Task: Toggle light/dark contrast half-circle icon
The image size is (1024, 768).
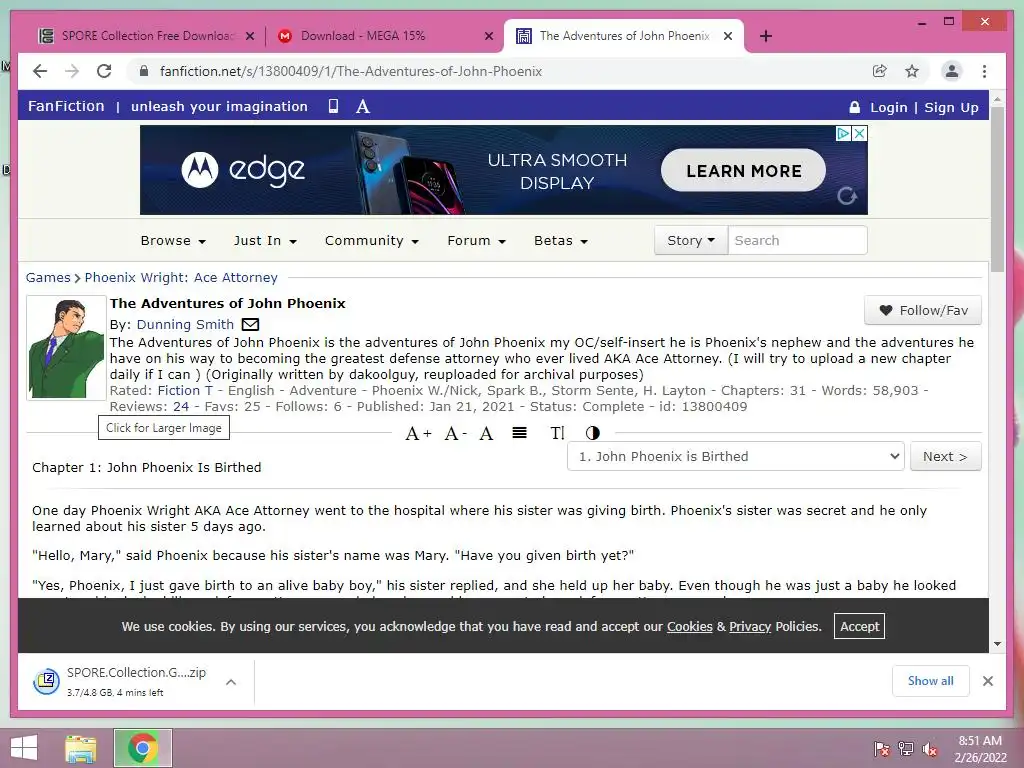Action: point(592,433)
